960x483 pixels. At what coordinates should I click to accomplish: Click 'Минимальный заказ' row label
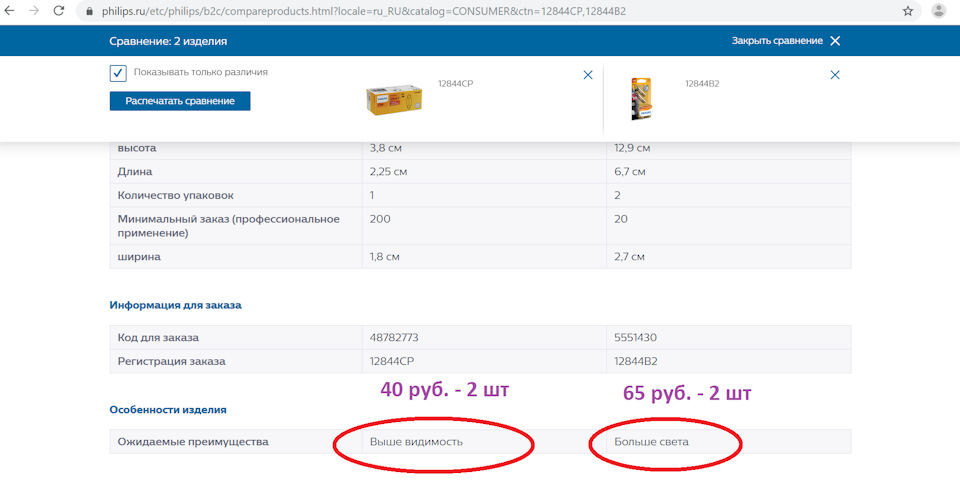(x=228, y=226)
